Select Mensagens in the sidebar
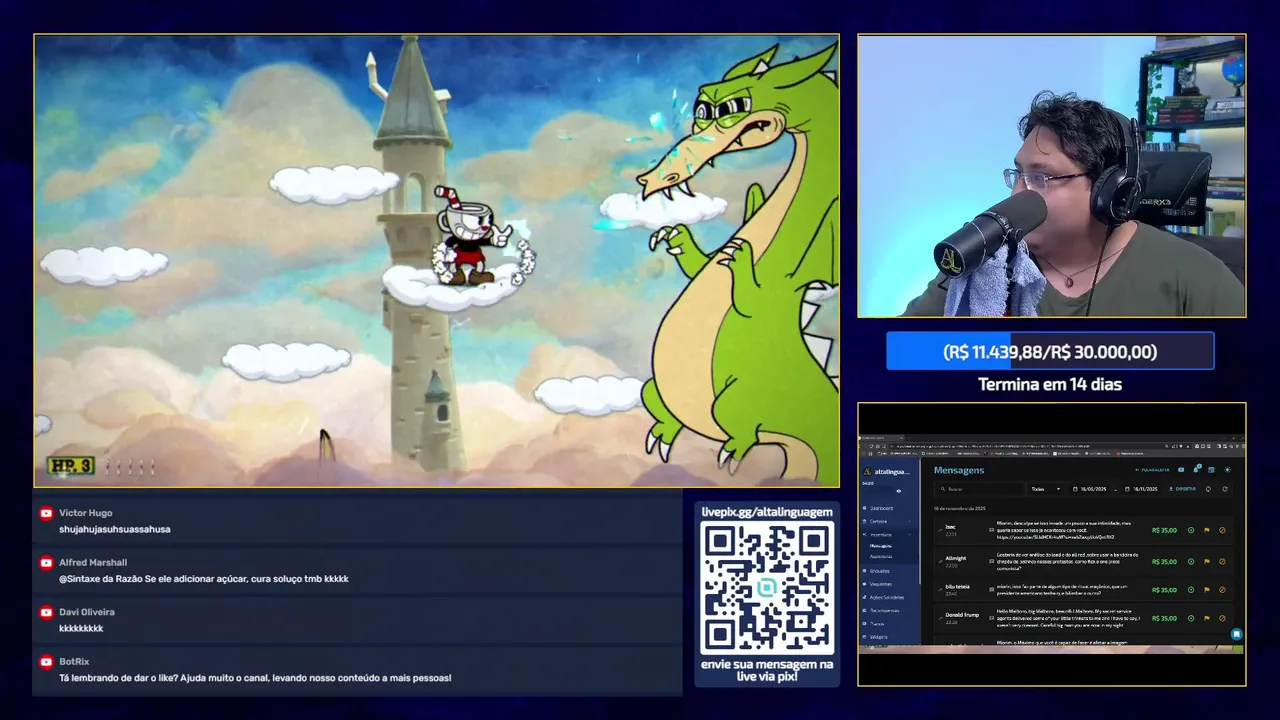The image size is (1280, 720). tap(881, 546)
